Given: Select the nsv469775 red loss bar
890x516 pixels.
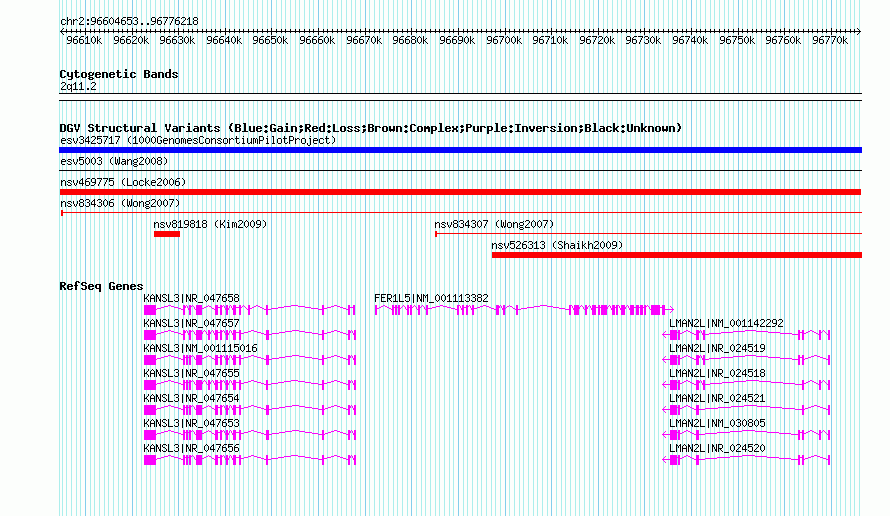Looking at the screenshot, I should [460, 192].
